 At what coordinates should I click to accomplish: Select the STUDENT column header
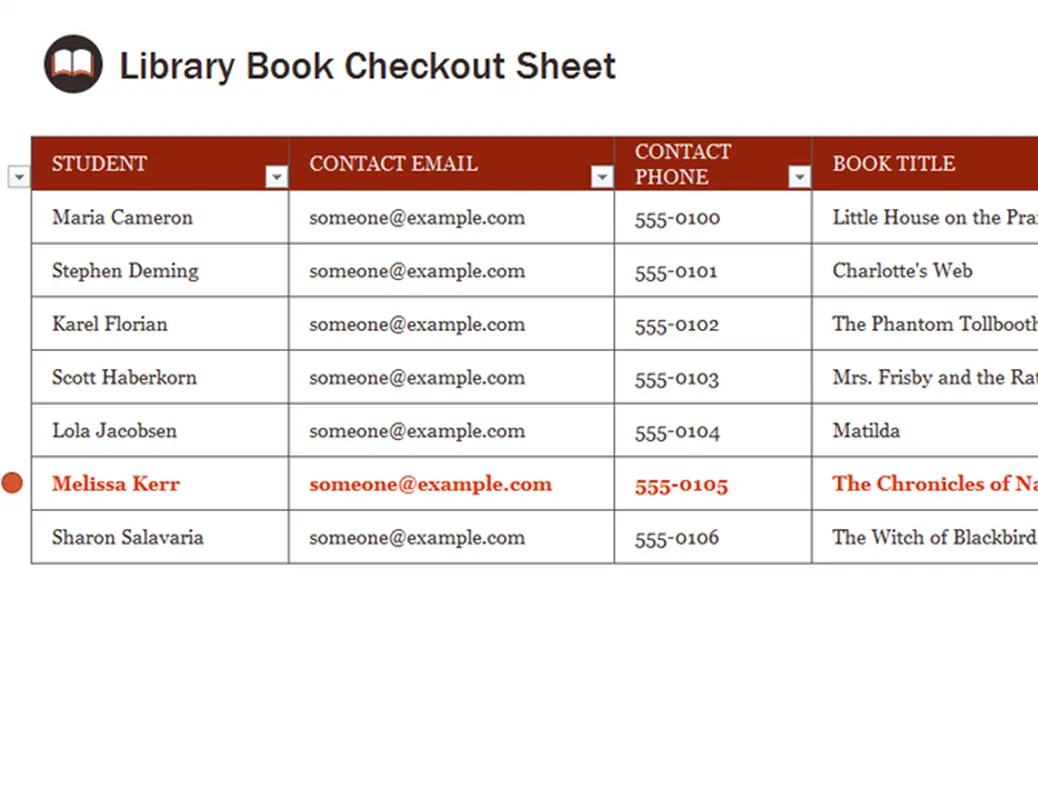99,163
